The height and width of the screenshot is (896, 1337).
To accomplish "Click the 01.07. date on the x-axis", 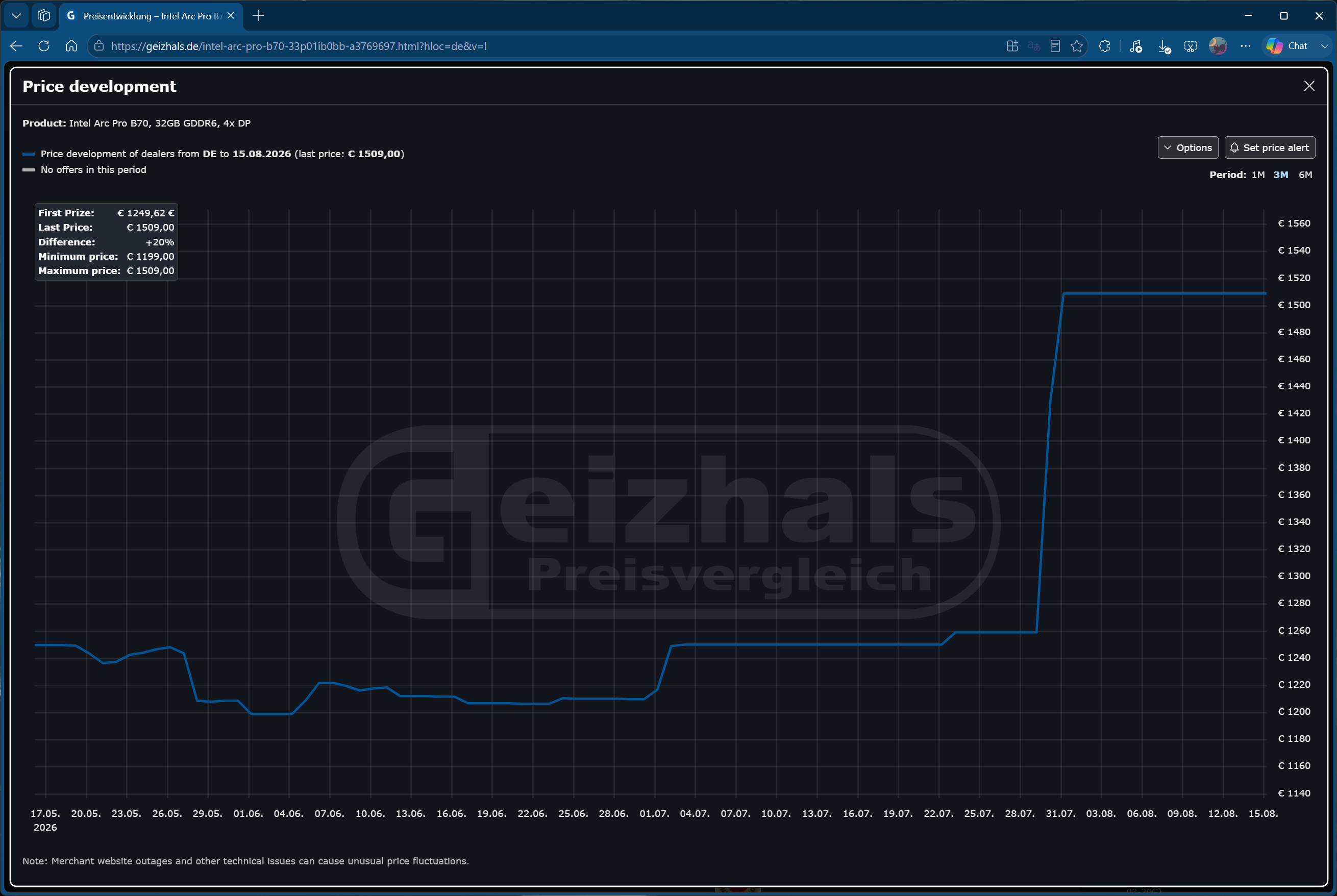I will (654, 813).
